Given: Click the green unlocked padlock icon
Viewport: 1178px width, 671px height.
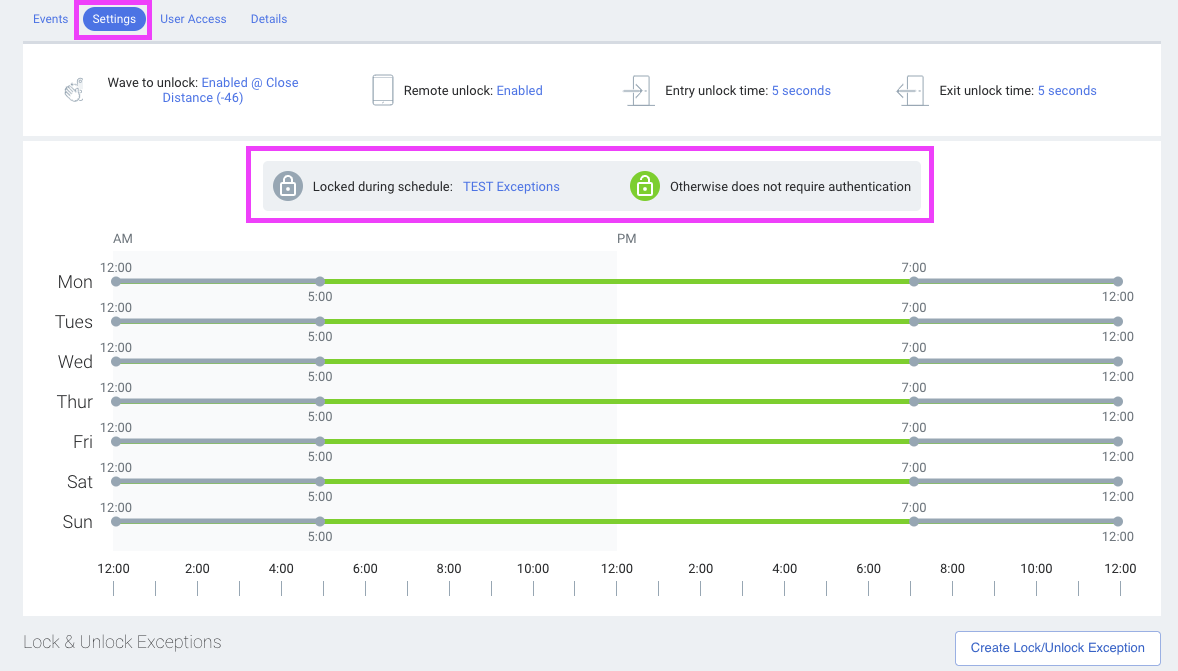Looking at the screenshot, I should 644,186.
